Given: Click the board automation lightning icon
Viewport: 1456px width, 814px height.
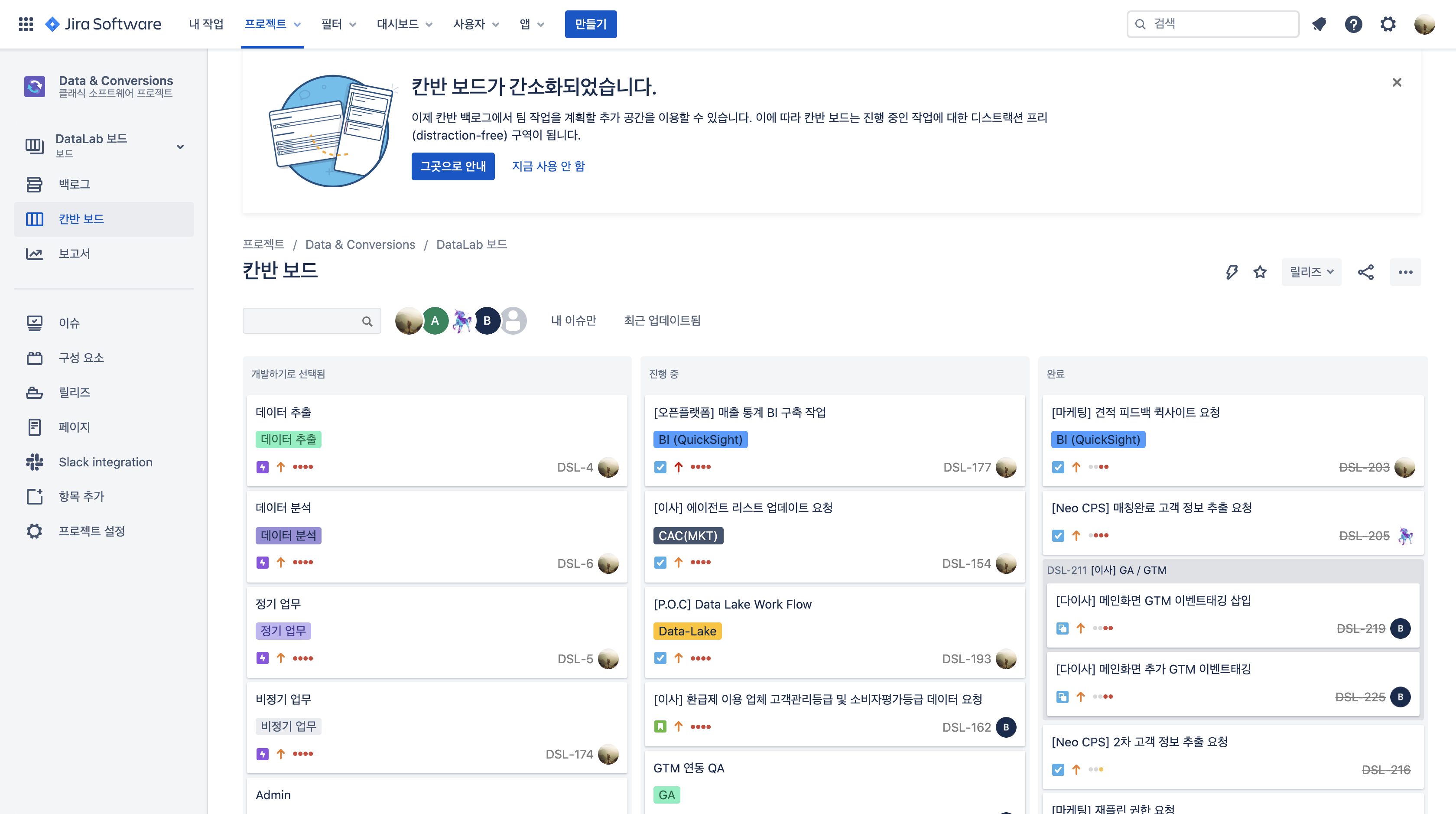Looking at the screenshot, I should click(x=1232, y=272).
